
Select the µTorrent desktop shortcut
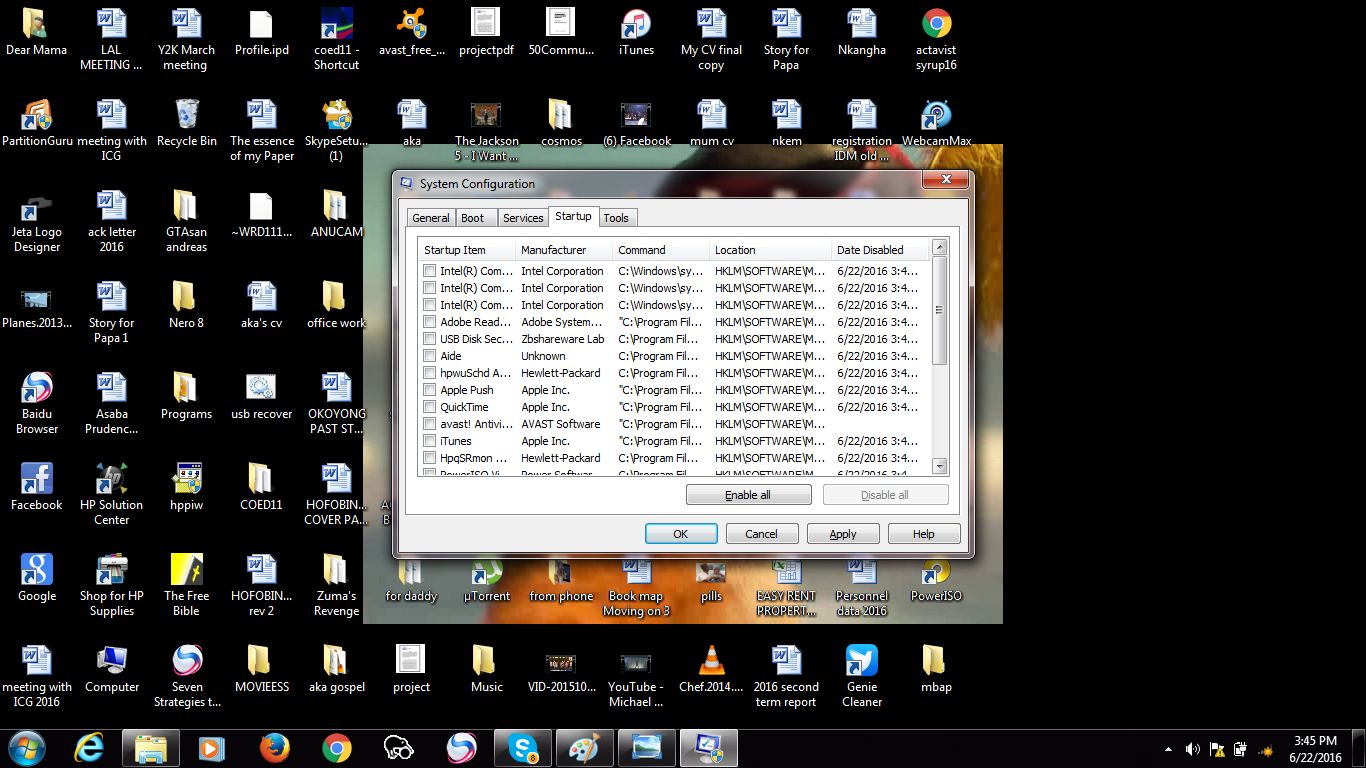tap(487, 579)
